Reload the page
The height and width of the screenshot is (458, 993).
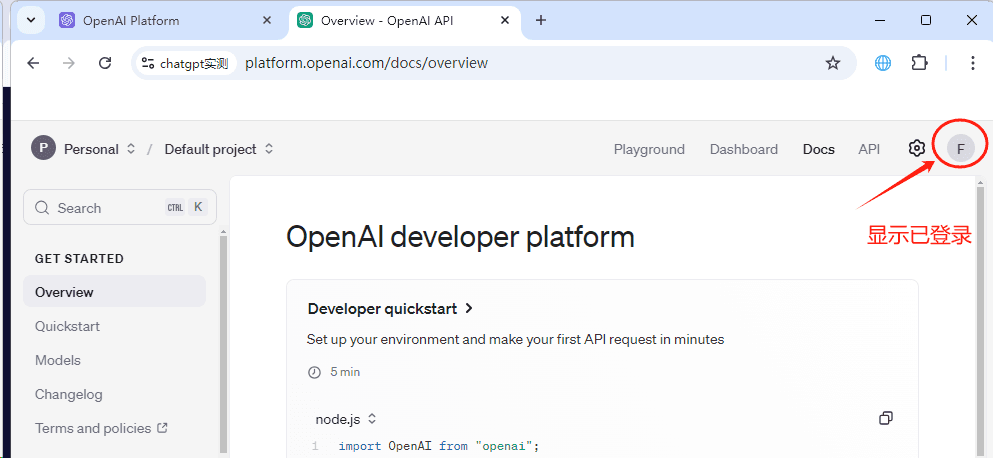(x=105, y=63)
